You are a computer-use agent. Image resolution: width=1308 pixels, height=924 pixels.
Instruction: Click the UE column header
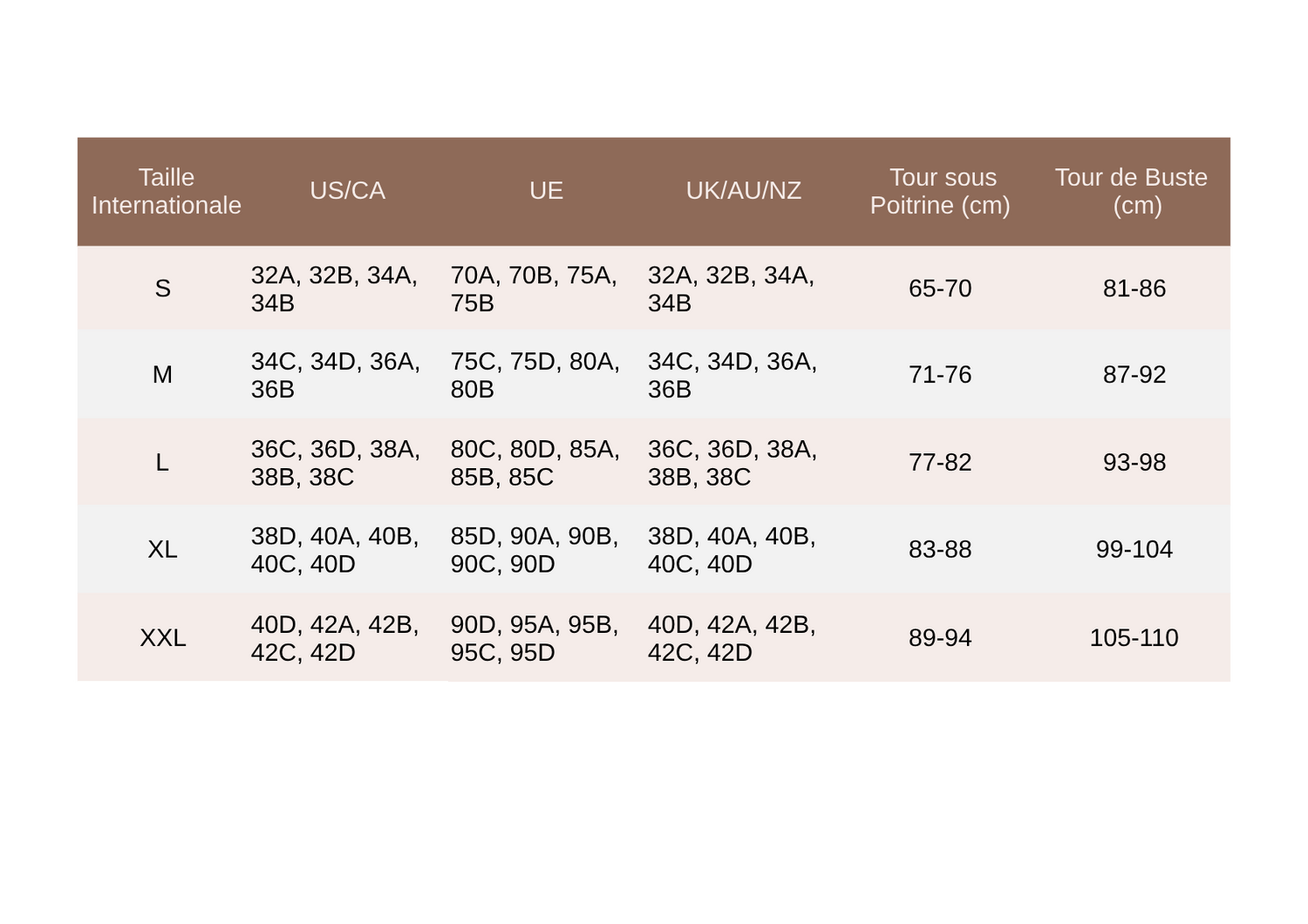pos(546,190)
